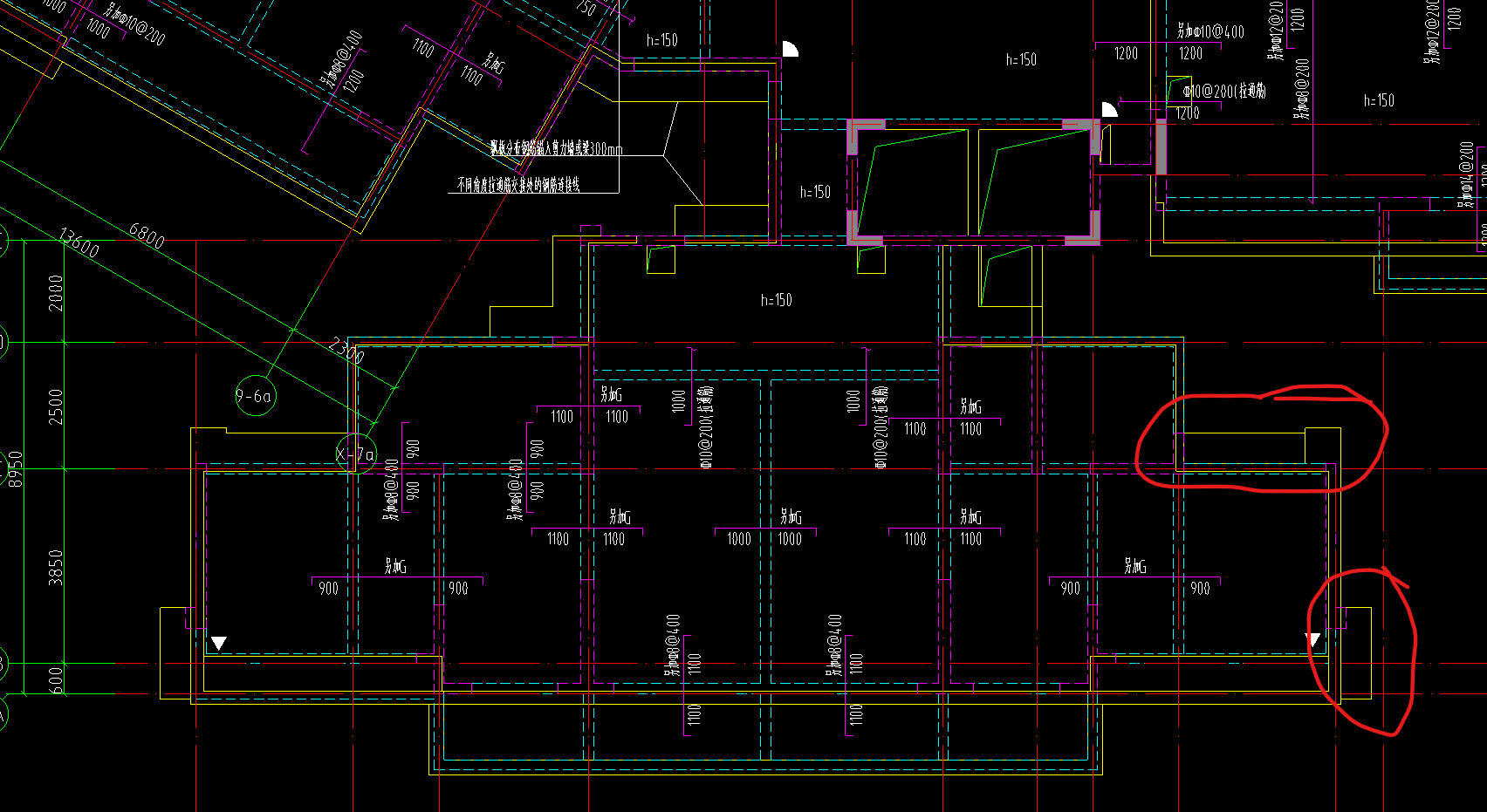1487x812 pixels.
Task: Pick the overall 8950 dimension text
Action: pos(16,468)
